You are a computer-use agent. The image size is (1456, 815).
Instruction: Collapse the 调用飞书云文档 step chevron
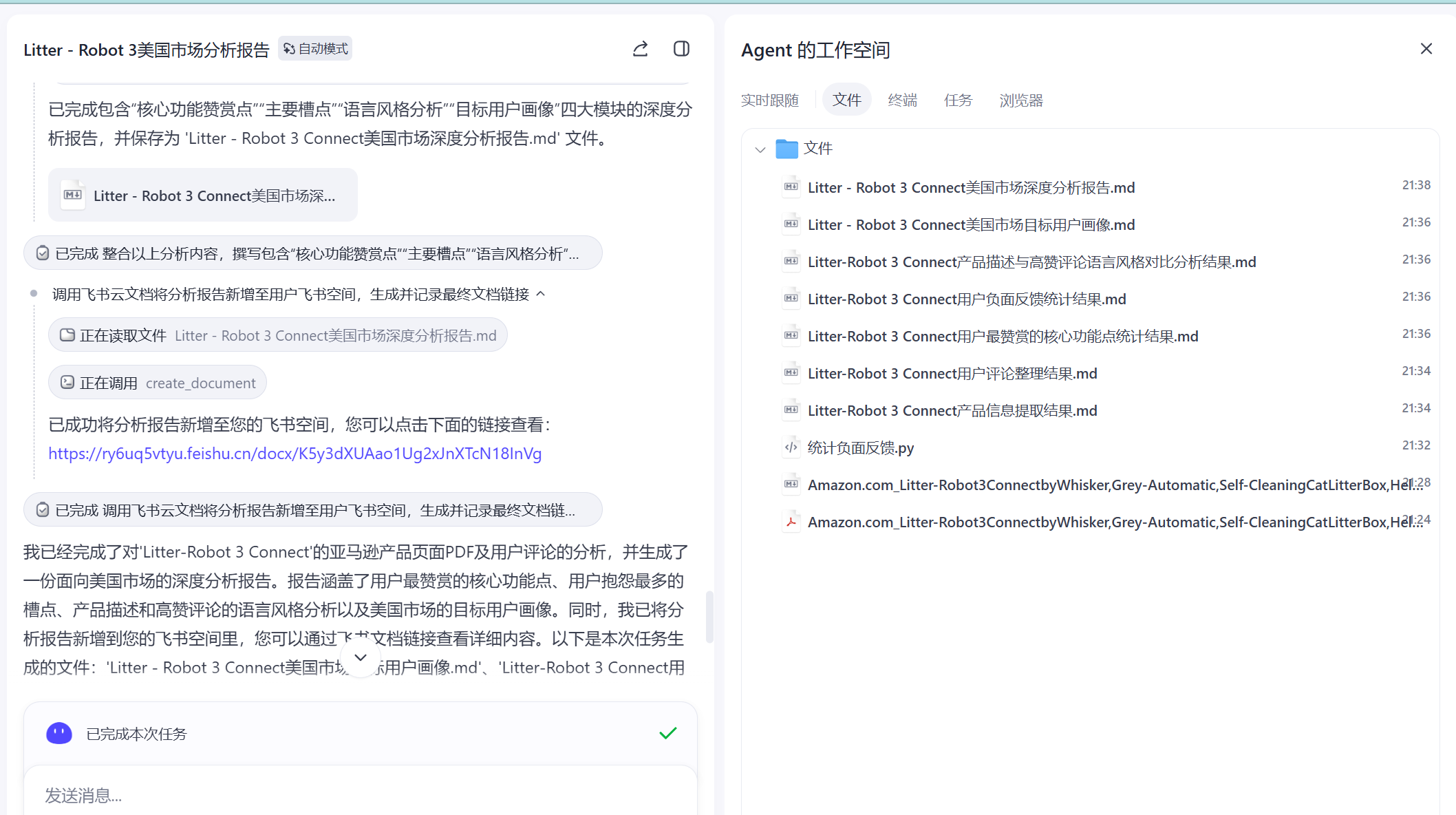pos(541,294)
